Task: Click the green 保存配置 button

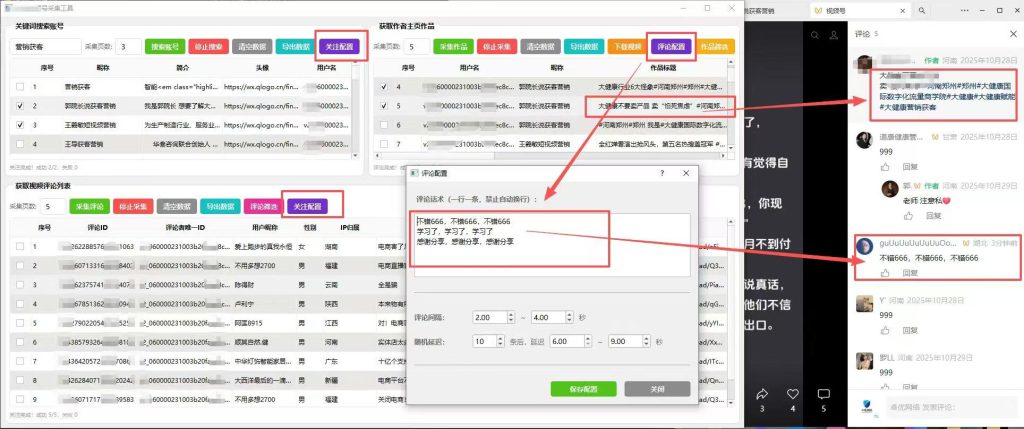Action: pos(583,389)
